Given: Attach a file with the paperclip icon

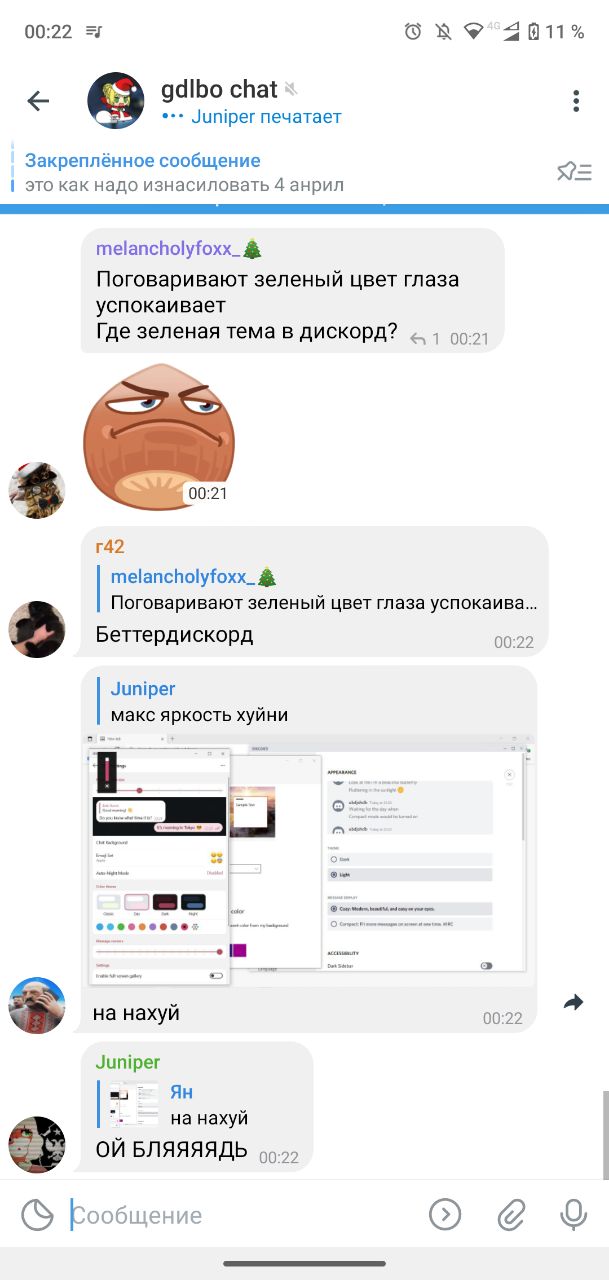Looking at the screenshot, I should 511,1215.
